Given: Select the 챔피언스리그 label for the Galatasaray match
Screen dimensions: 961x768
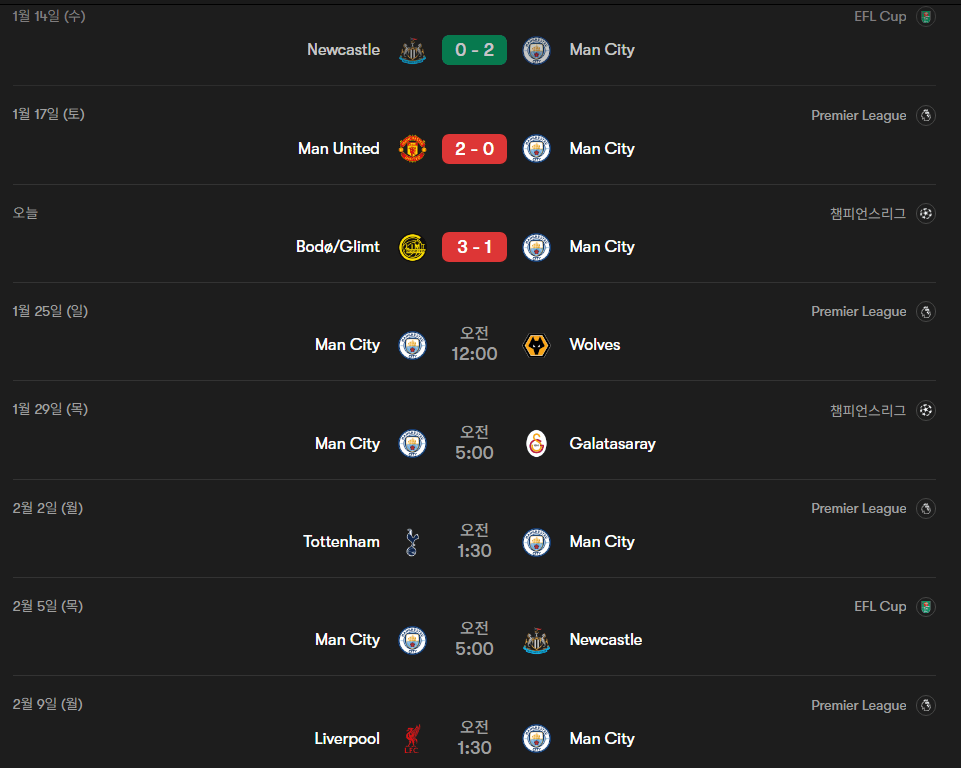Looking at the screenshot, I should (867, 410).
